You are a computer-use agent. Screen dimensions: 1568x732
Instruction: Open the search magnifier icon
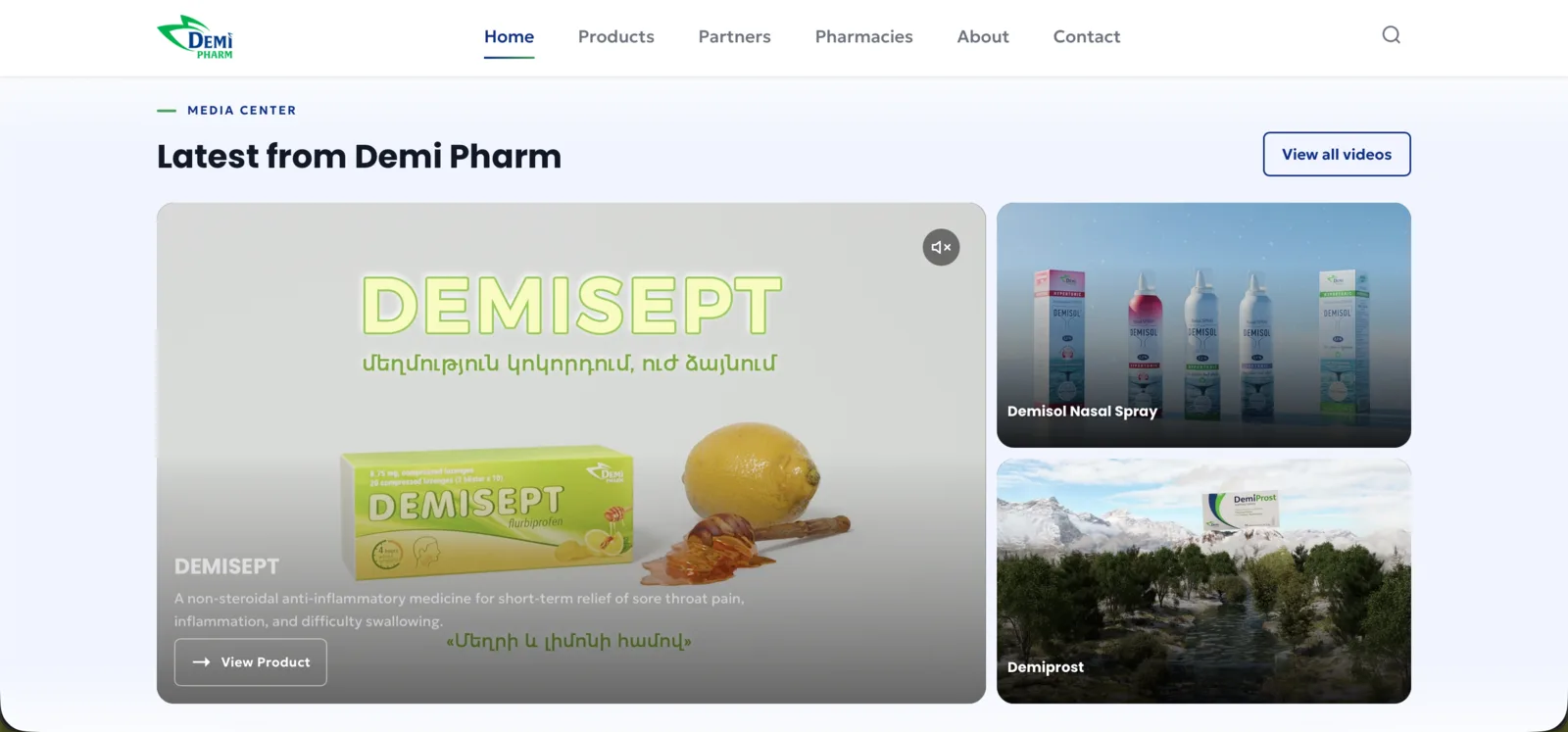pos(1391,35)
